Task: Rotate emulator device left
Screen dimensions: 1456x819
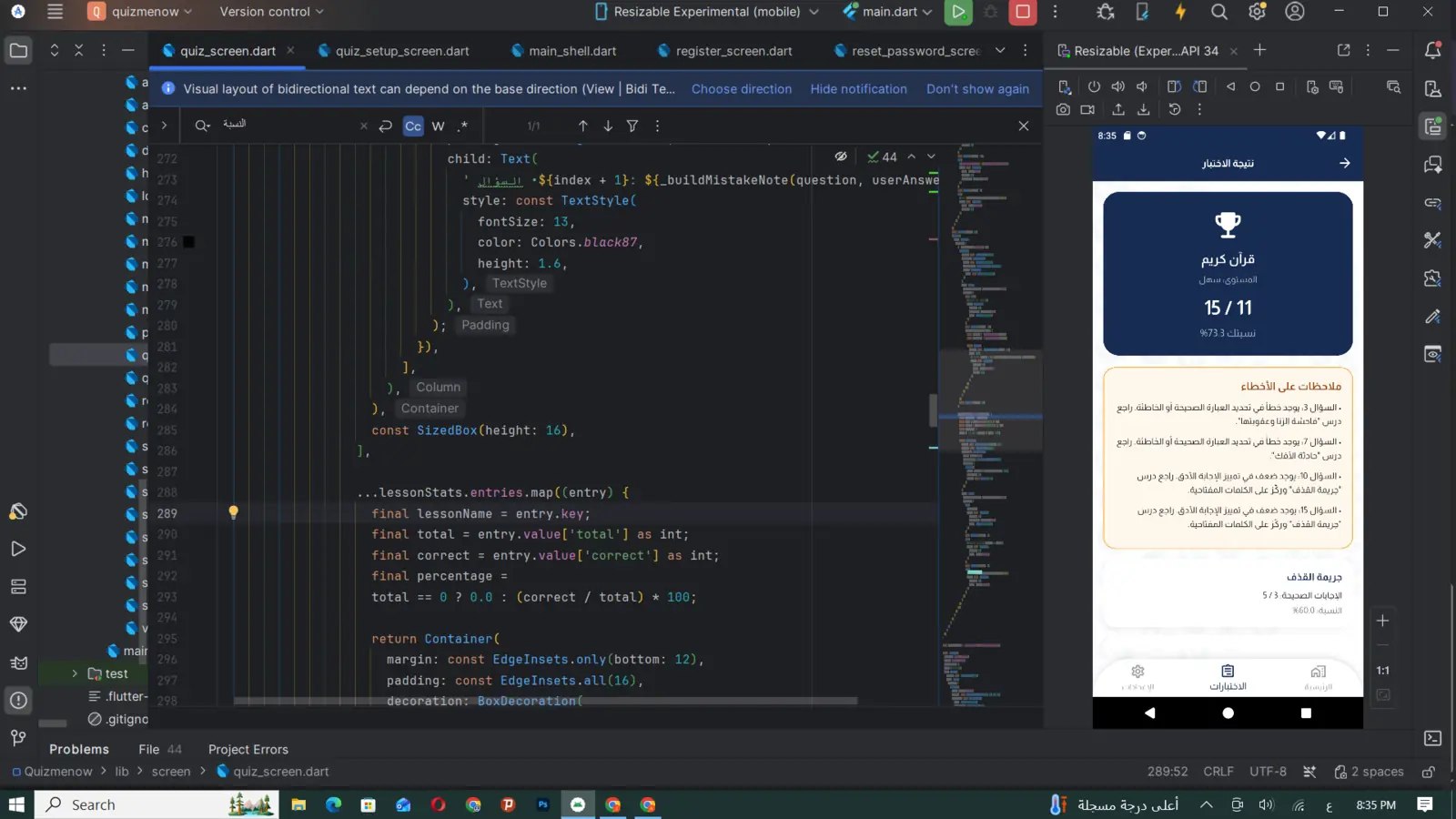Action: pos(1174,86)
